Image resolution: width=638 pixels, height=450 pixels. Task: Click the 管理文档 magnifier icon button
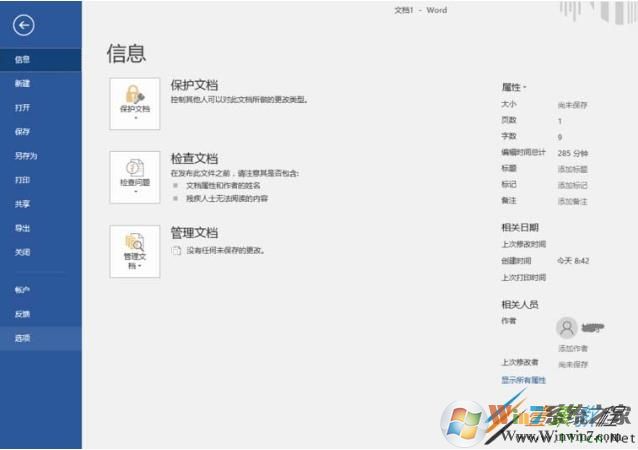click(x=134, y=249)
